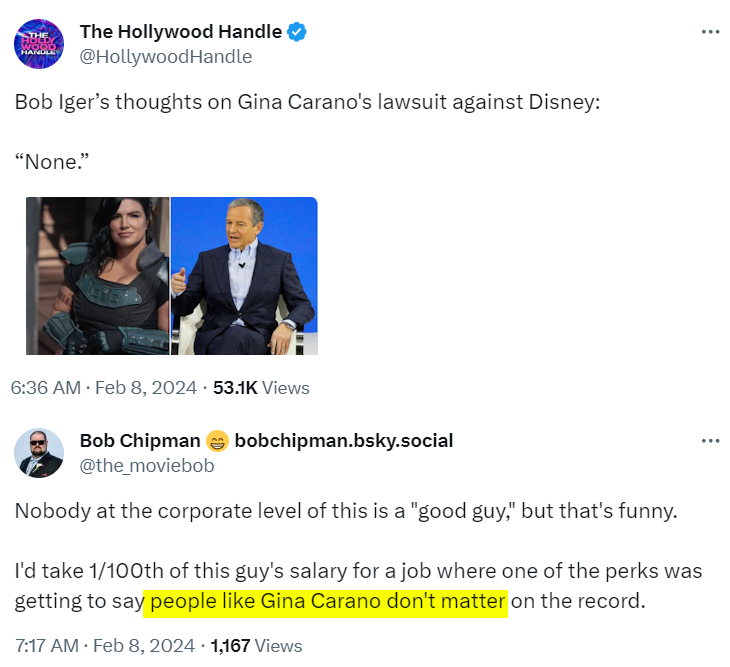730x667 pixels.
Task: Open the Bob Chipman display name link
Action: point(139,441)
